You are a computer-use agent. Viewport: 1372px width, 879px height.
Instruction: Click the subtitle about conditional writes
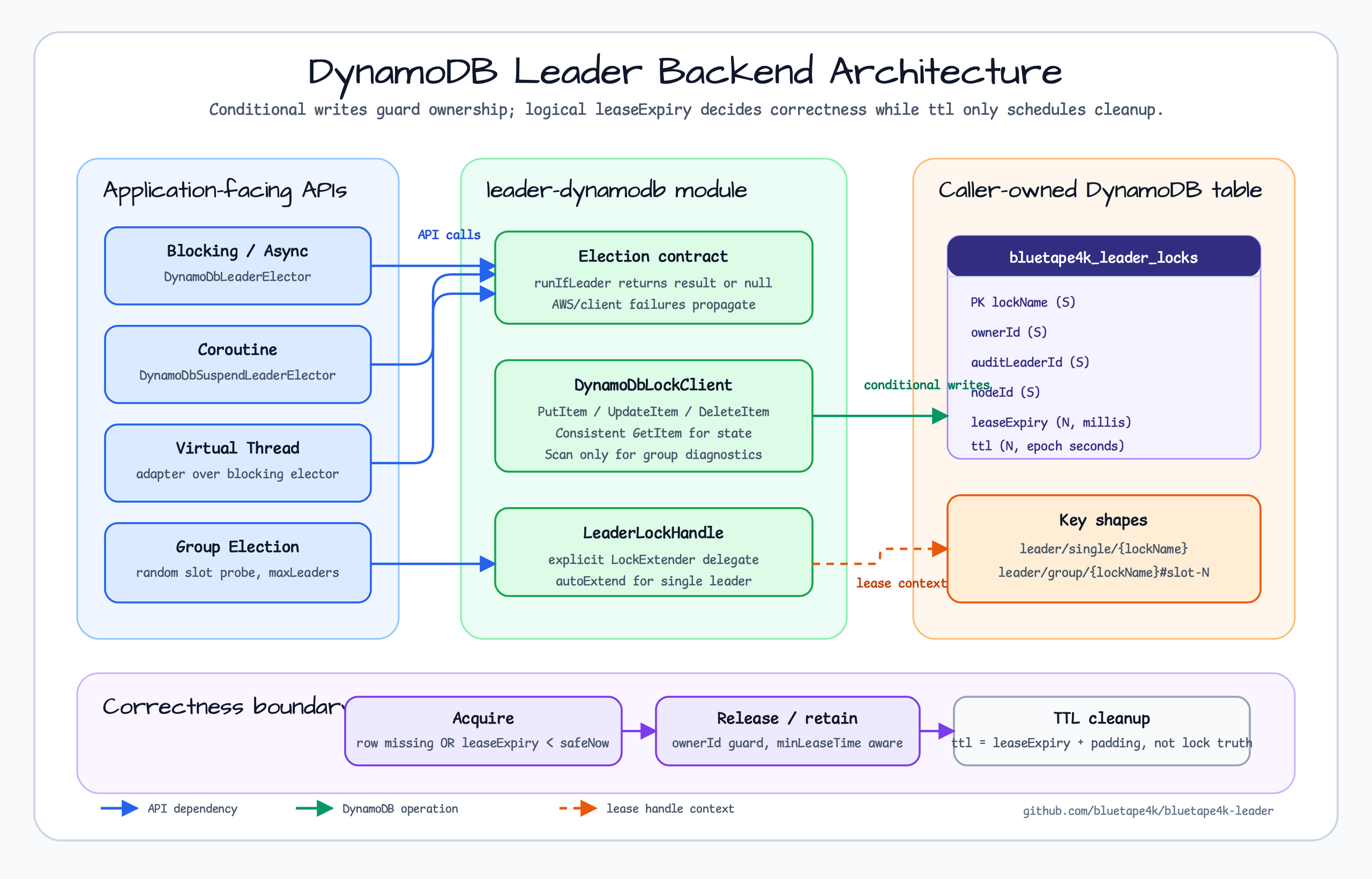pos(685,109)
